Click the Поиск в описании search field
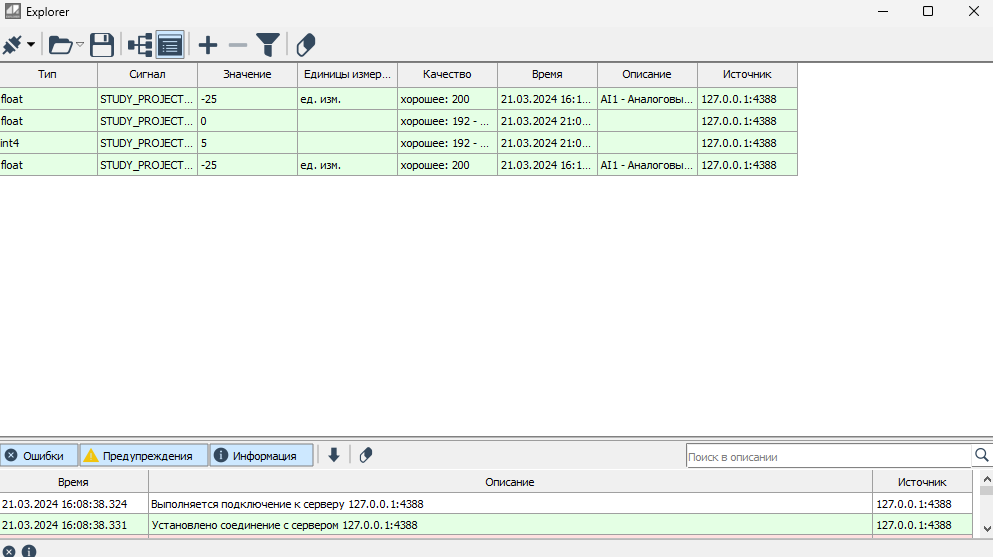Viewport: 993px width, 557px height. tap(828, 457)
